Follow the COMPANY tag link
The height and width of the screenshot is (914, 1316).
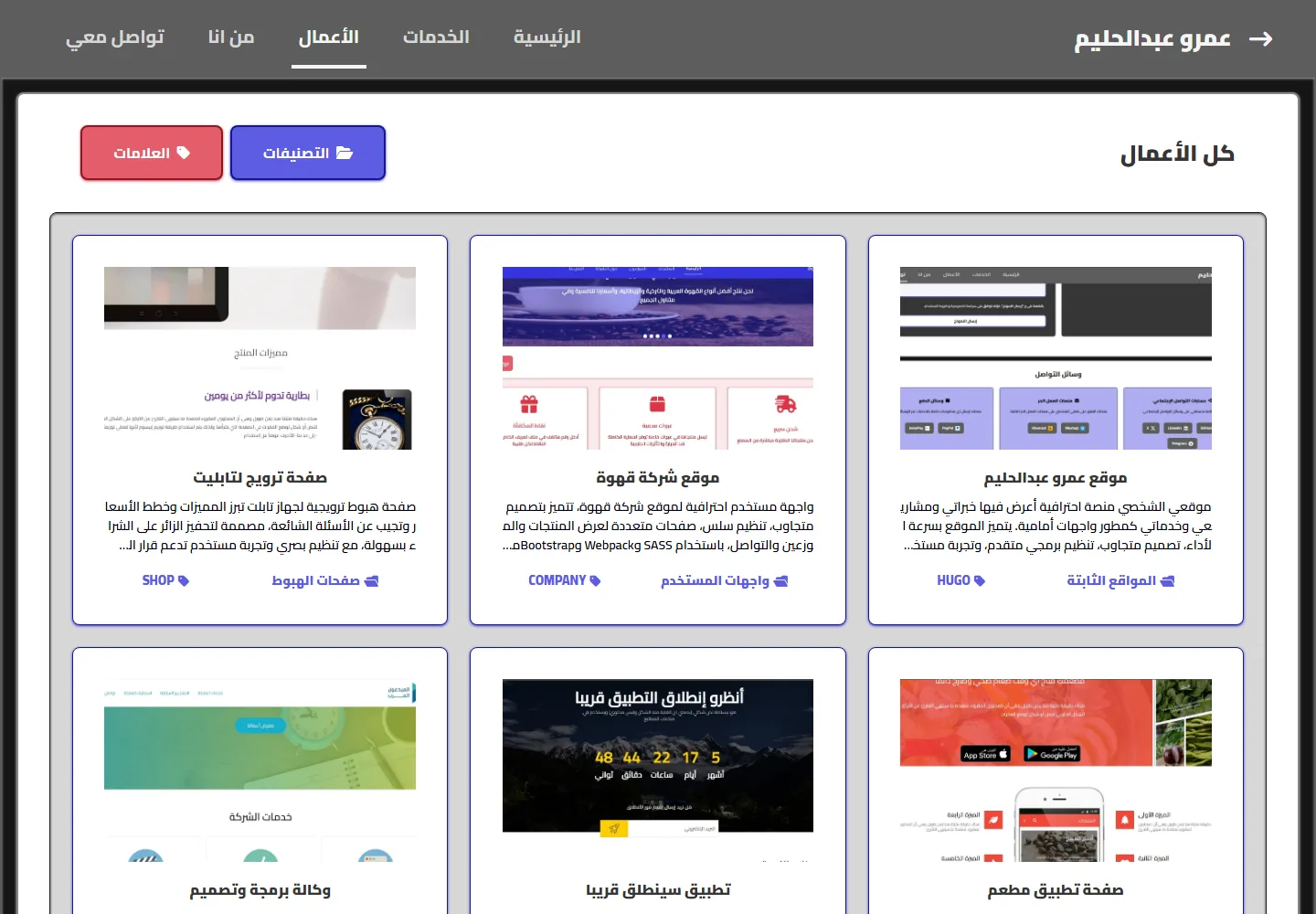point(565,581)
